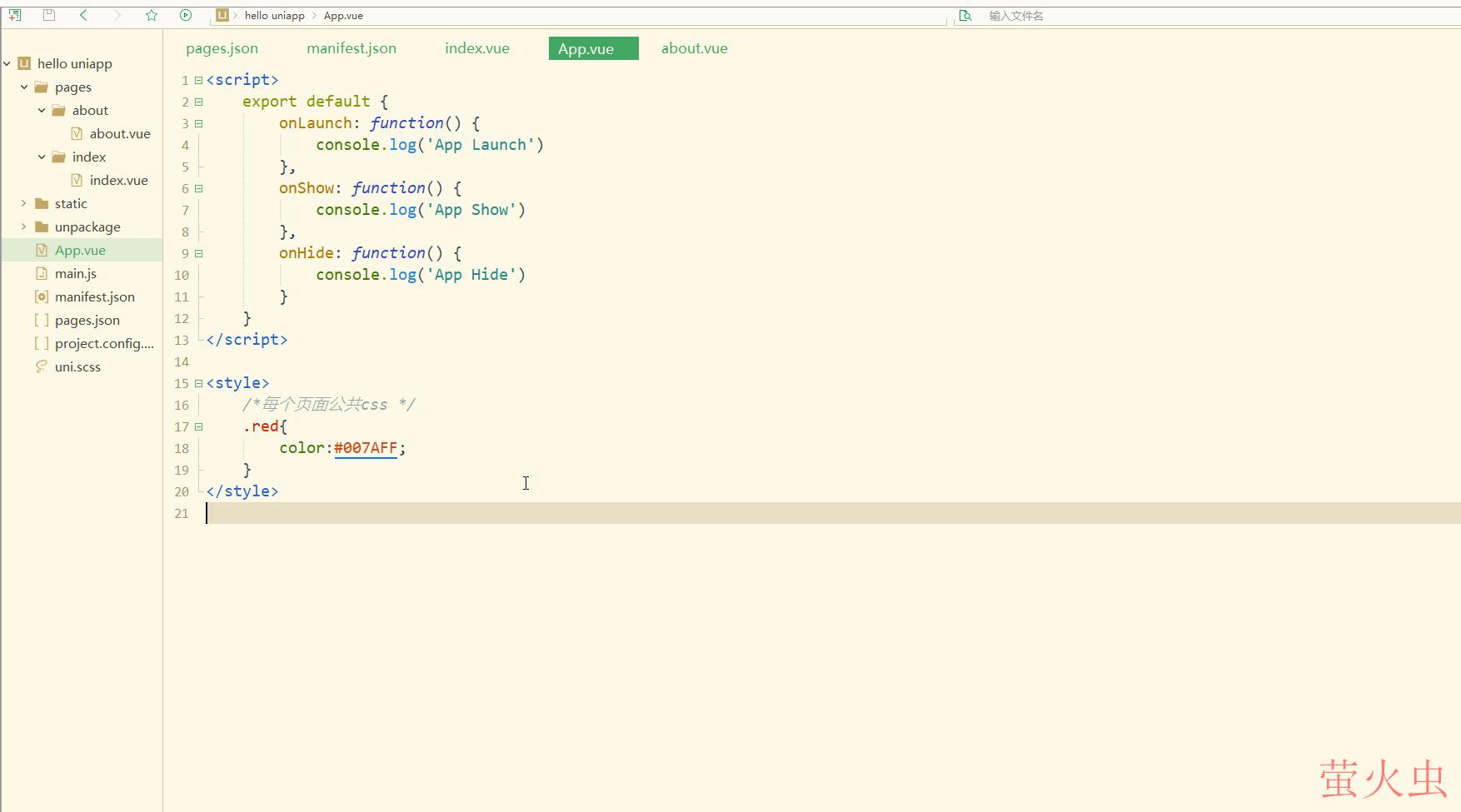Click the about.vue file icon

point(77,133)
